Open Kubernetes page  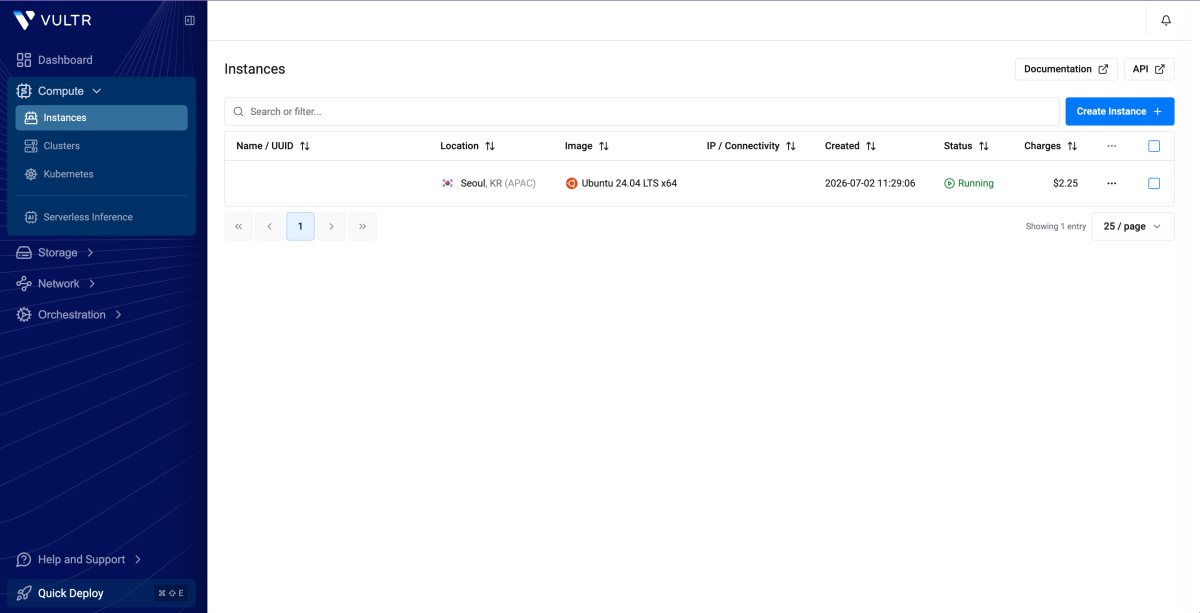point(69,174)
